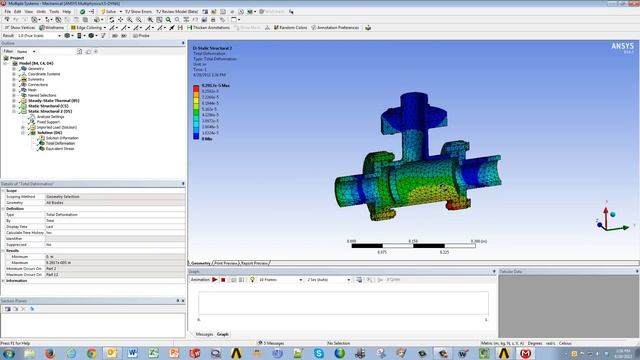Open the Help menu
This screenshot has height=360, width=640.
(67, 12)
